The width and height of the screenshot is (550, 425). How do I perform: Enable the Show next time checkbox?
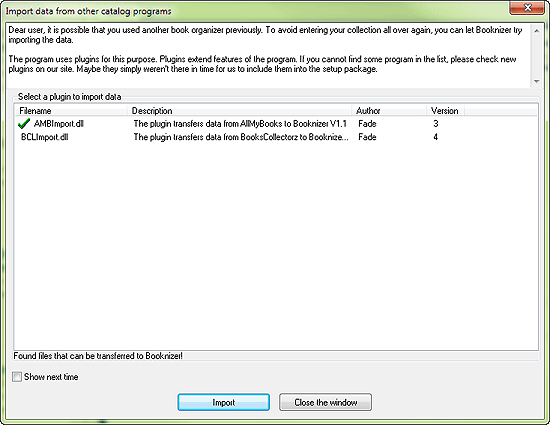(x=16, y=377)
